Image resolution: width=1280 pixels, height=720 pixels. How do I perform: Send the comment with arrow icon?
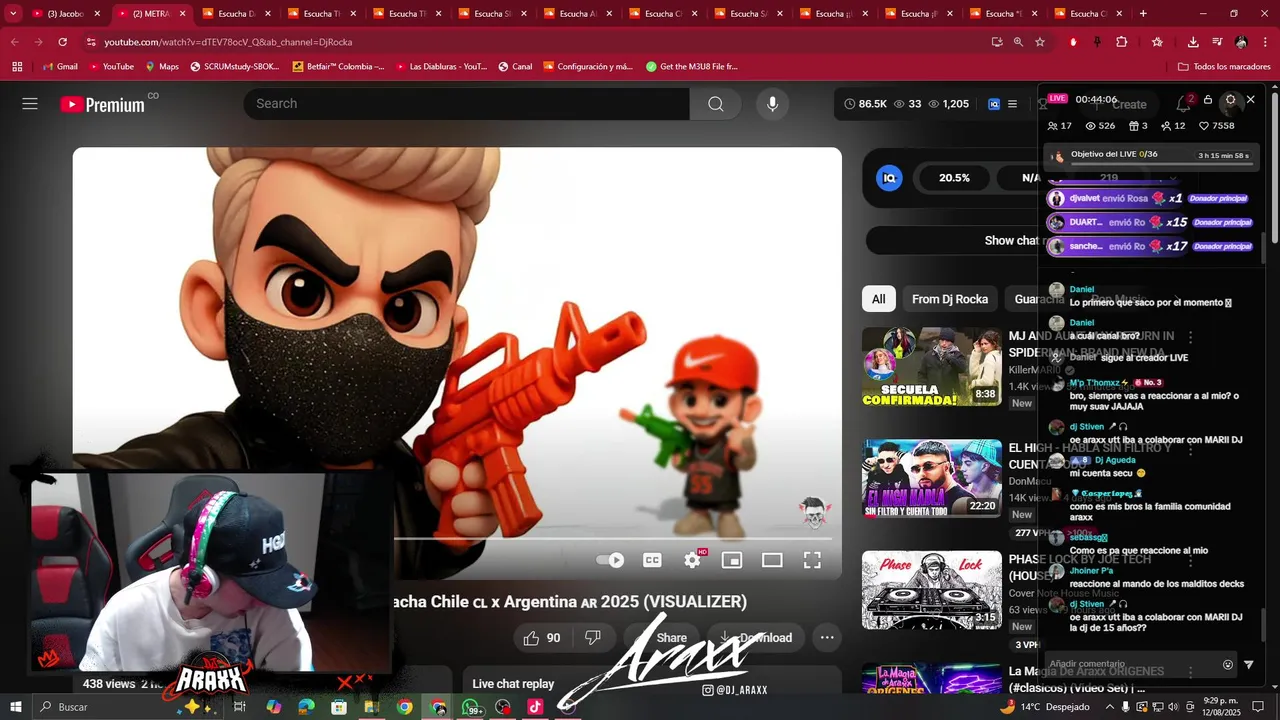coord(1248,665)
